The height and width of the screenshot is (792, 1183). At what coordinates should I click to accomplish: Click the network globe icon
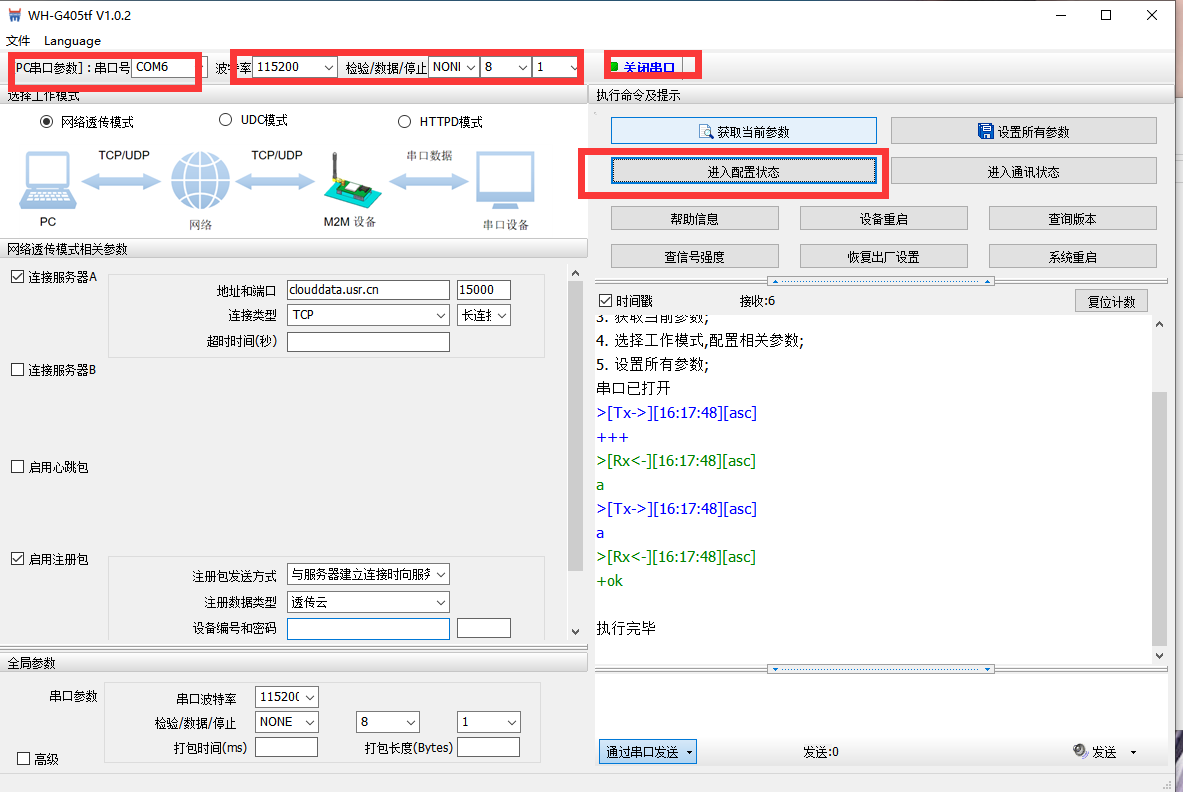coord(200,181)
